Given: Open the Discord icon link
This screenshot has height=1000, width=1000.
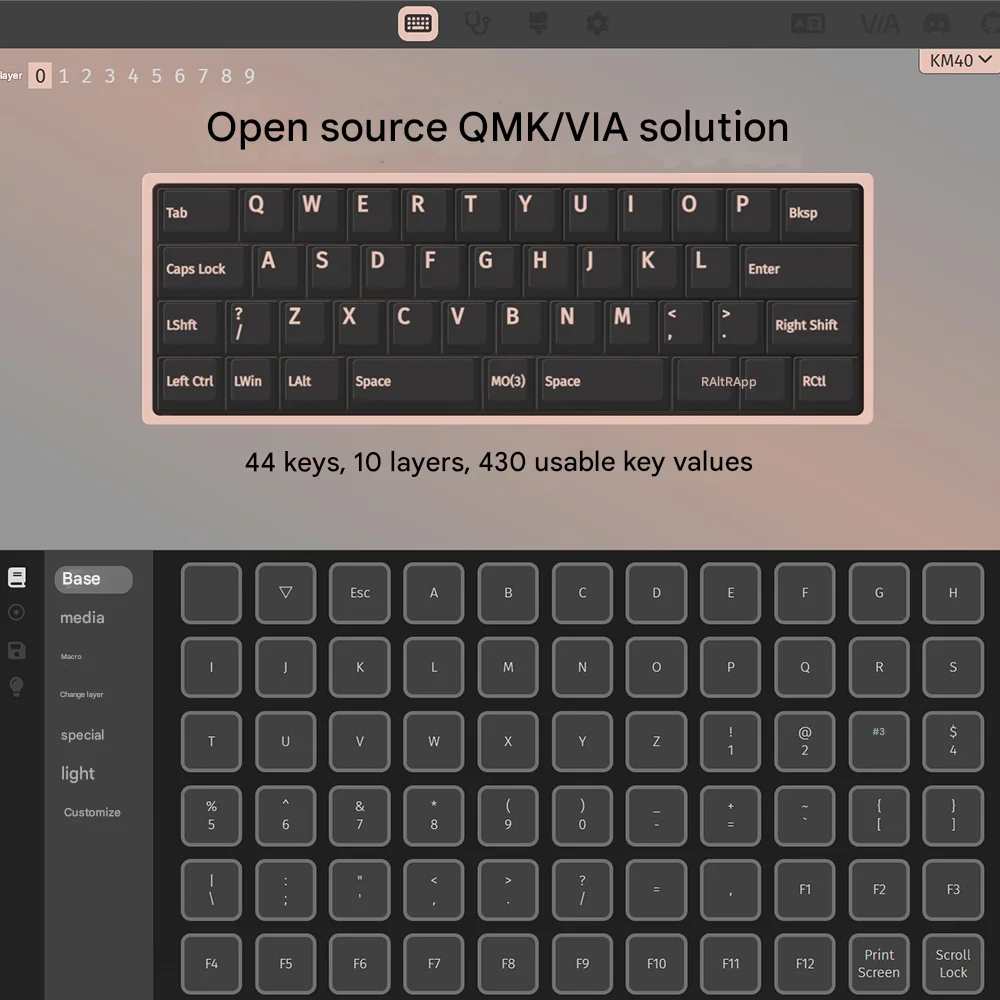Looking at the screenshot, I should (x=936, y=24).
